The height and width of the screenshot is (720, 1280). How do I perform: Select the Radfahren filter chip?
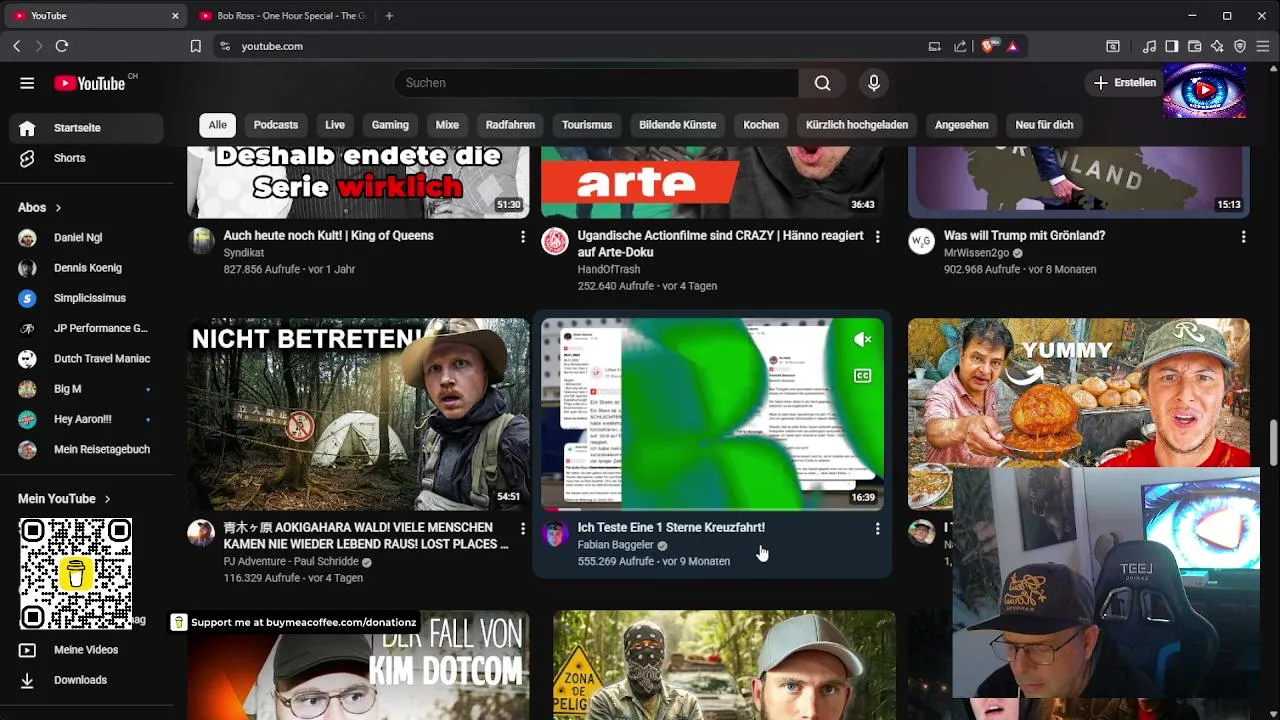pyautogui.click(x=510, y=125)
